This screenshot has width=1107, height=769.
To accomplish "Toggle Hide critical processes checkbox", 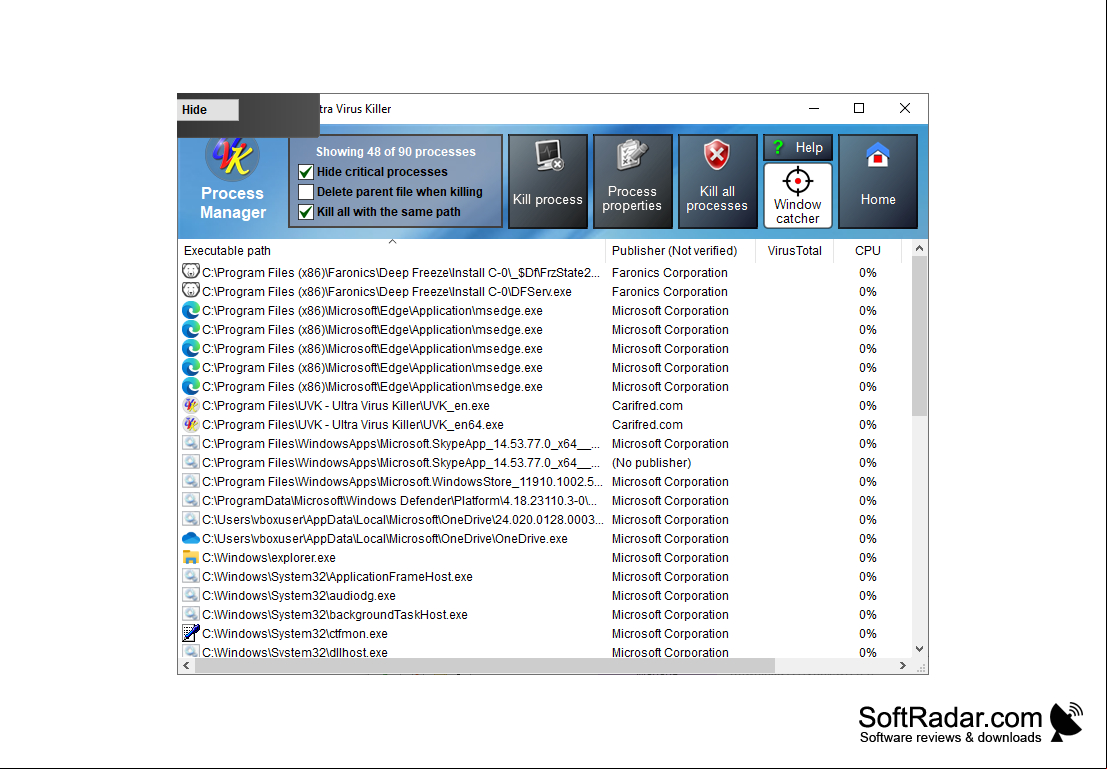I will [306, 172].
